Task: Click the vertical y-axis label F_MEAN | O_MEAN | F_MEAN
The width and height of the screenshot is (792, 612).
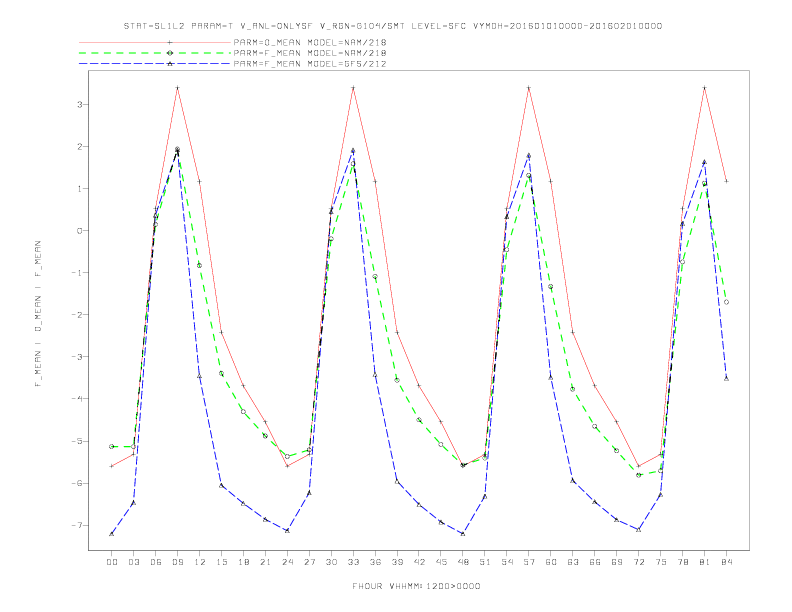Action: coord(38,314)
